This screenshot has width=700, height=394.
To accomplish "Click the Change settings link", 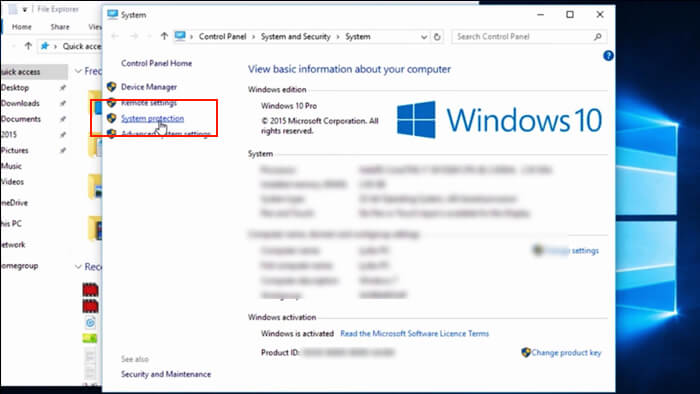I will point(571,251).
